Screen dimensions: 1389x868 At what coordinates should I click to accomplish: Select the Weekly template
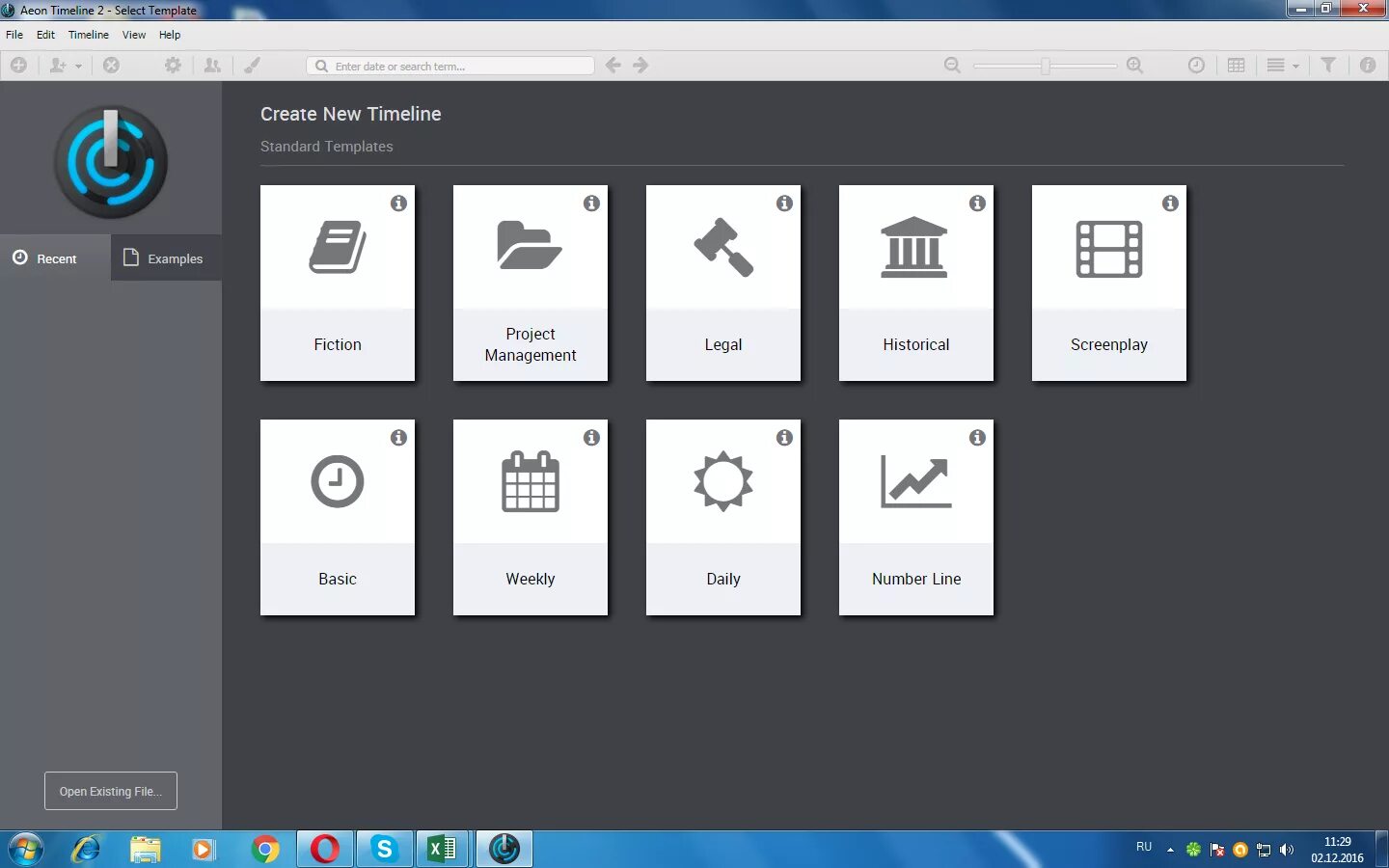click(531, 517)
